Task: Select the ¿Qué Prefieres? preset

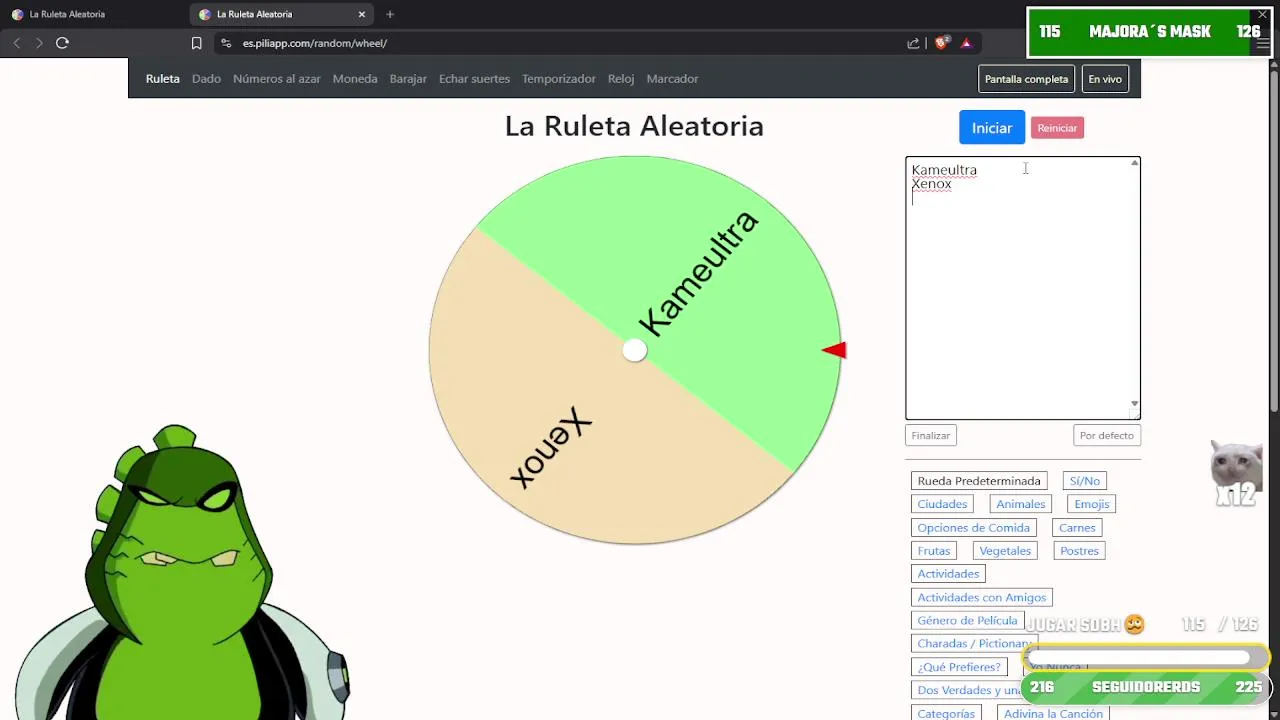Action: pos(958,667)
